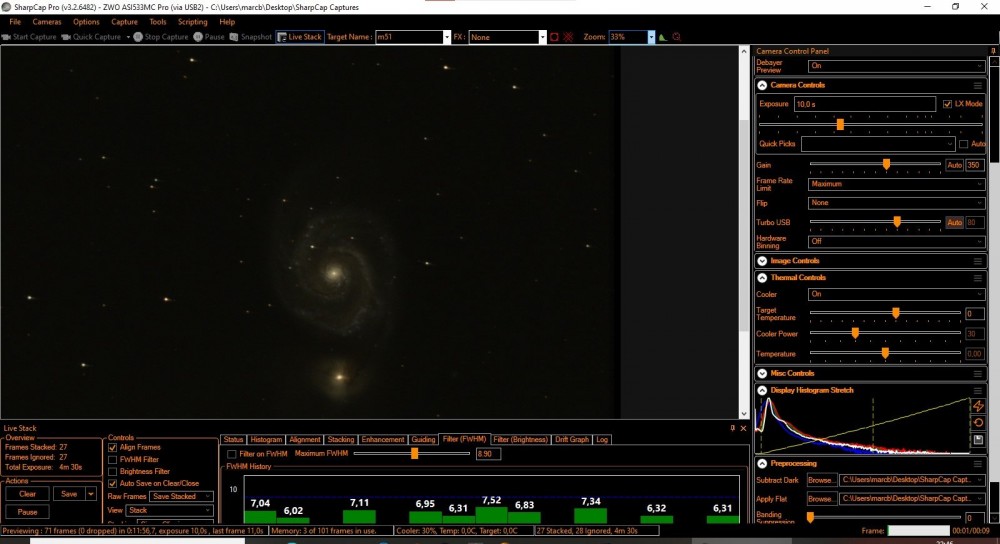Open the Misc Controls section menu icon
Screen dimensions: 1000x544
[978, 374]
